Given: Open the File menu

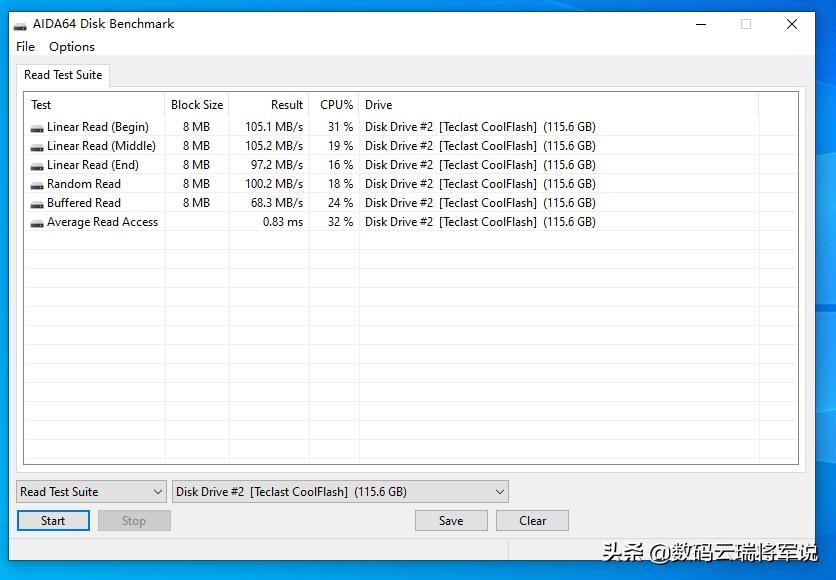Looking at the screenshot, I should [24, 46].
